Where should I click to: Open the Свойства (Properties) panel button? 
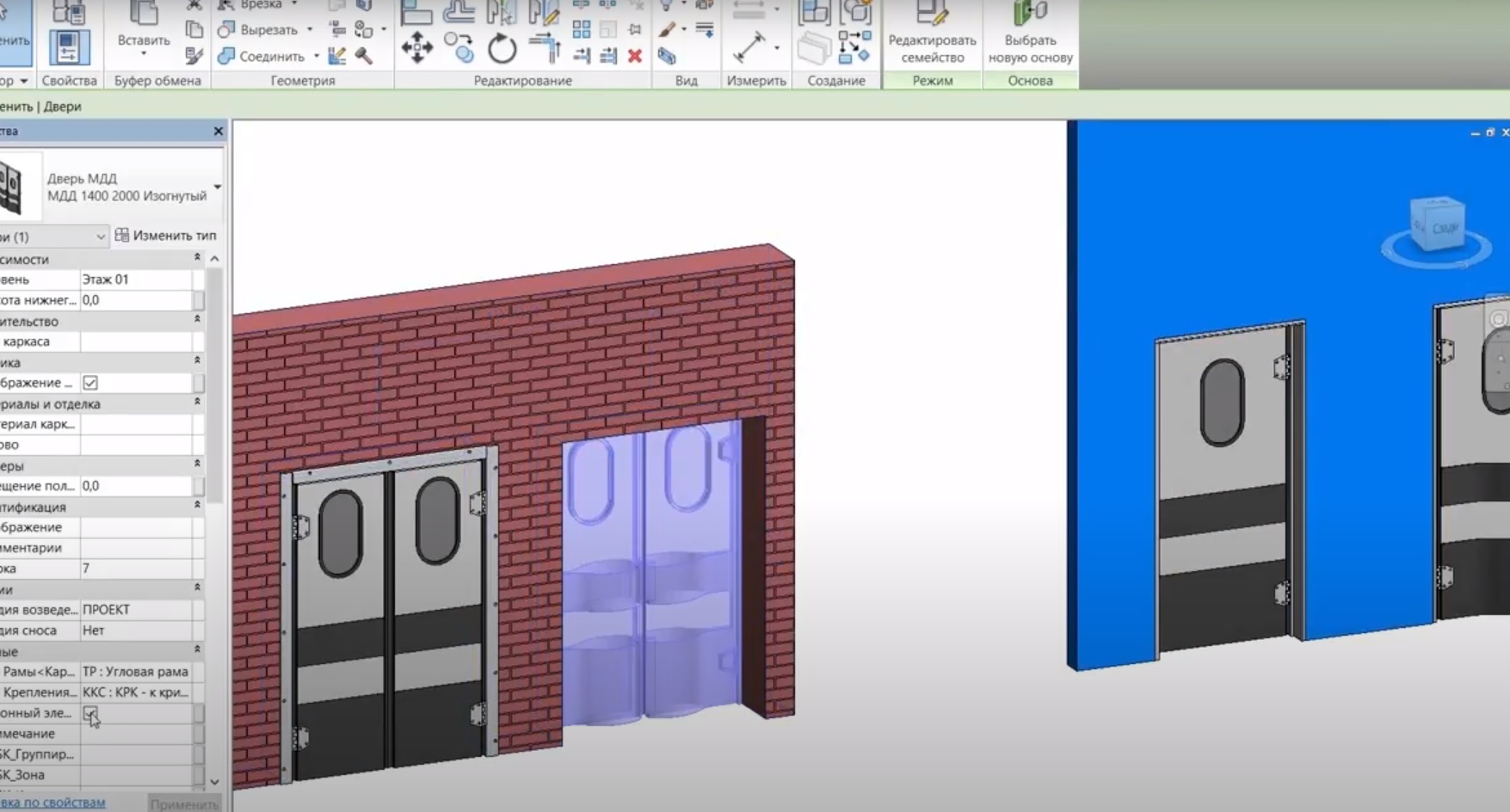coord(69,47)
